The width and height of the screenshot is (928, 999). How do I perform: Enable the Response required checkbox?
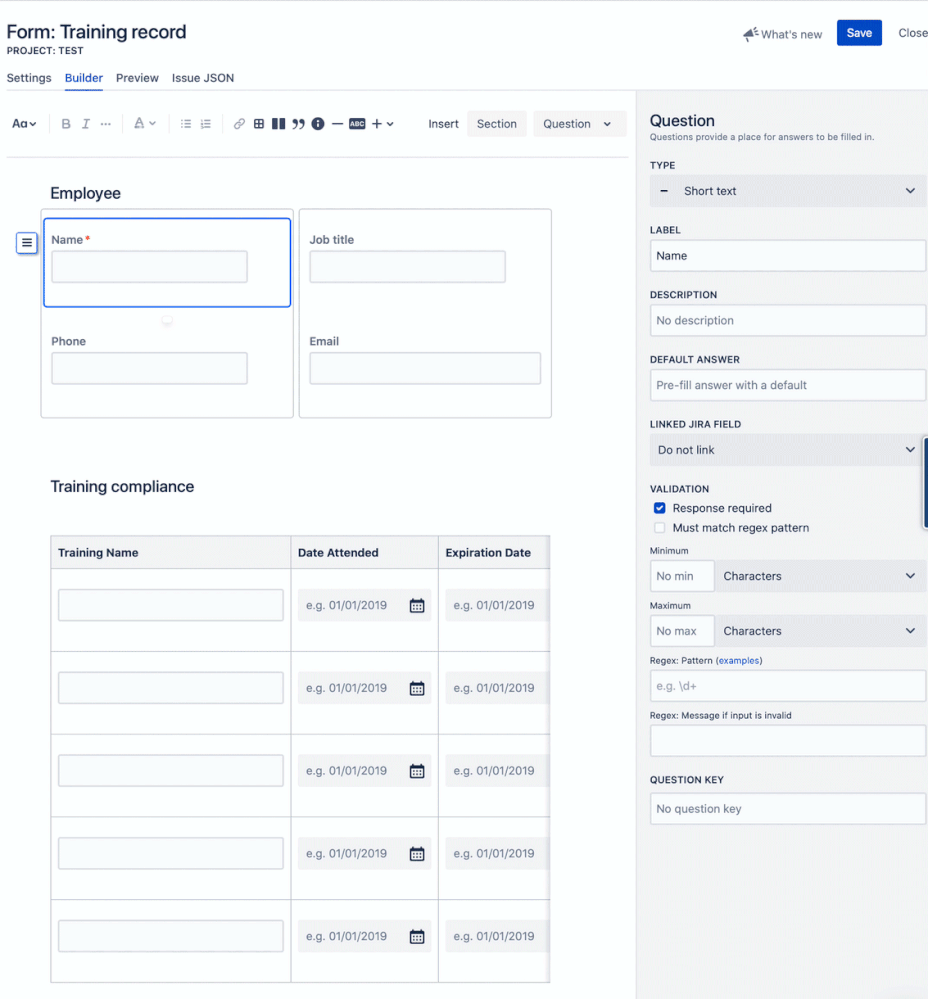[x=659, y=508]
